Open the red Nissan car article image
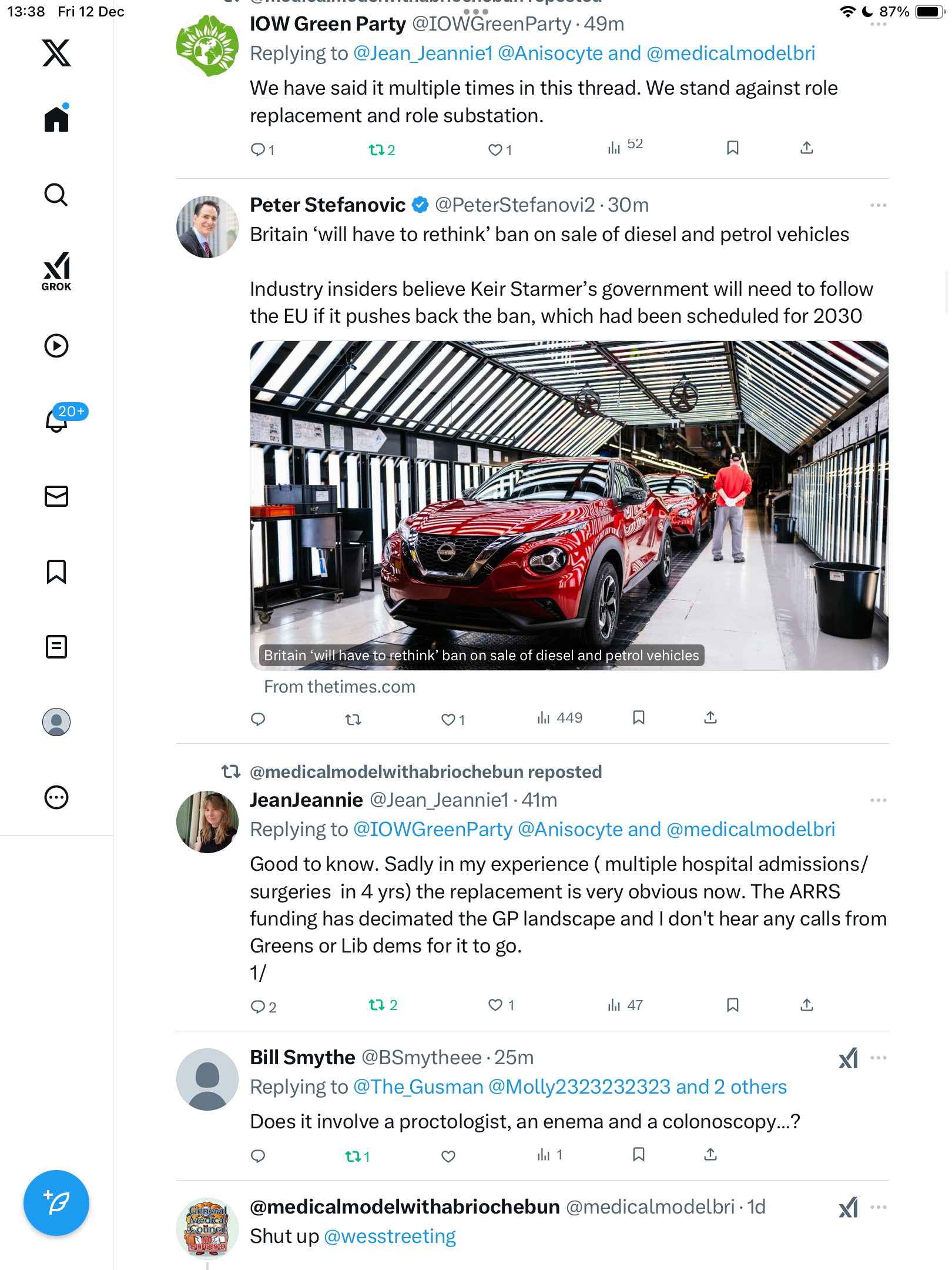The image size is (952, 1270). tap(569, 505)
